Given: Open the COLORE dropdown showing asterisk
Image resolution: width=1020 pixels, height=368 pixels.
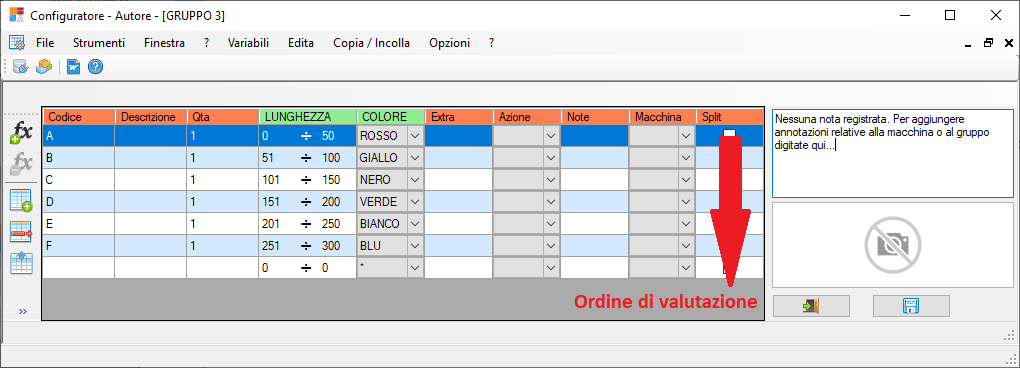Looking at the screenshot, I should point(416,267).
